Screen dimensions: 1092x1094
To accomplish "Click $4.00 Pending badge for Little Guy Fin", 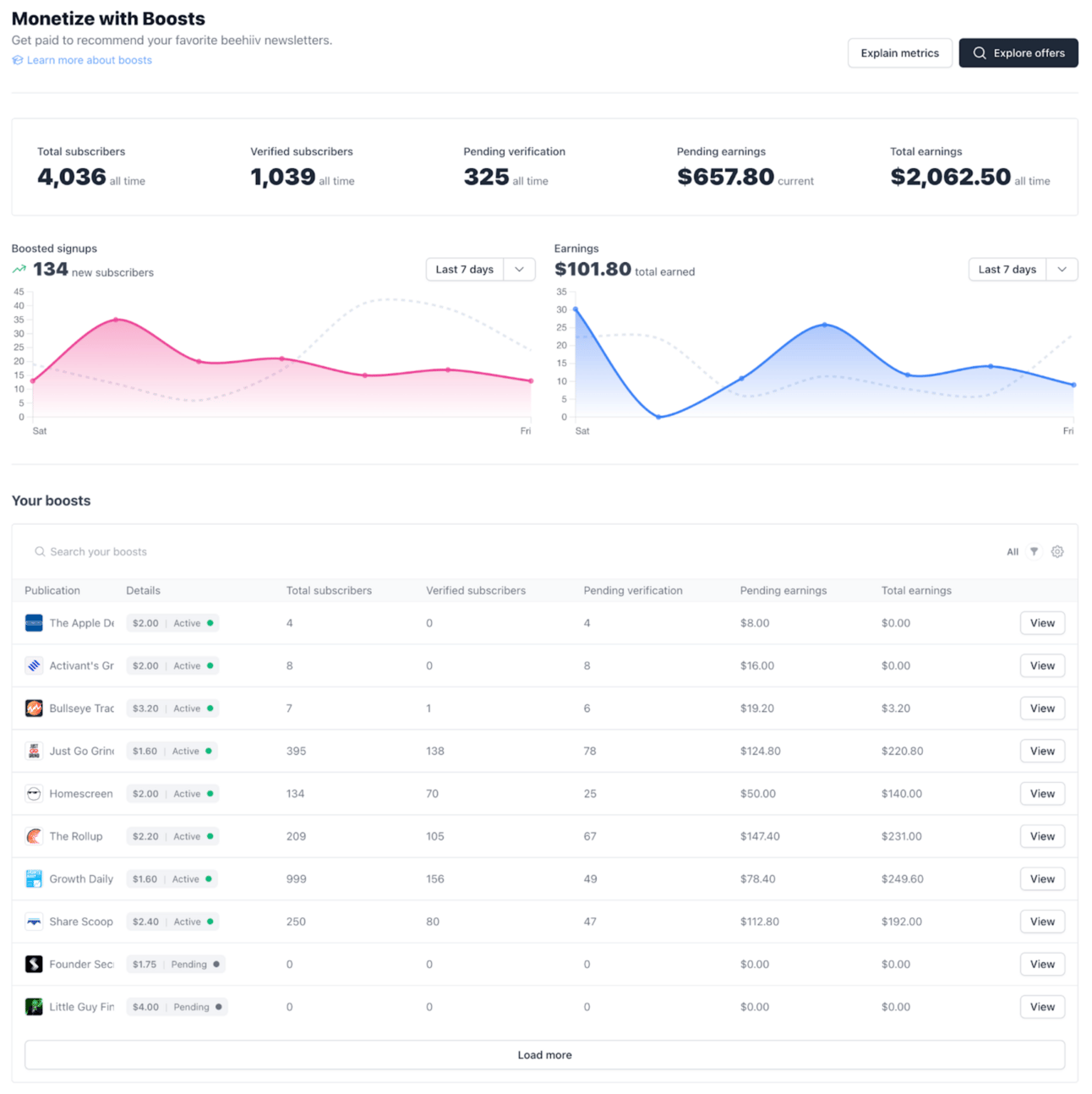I will coord(177,1007).
